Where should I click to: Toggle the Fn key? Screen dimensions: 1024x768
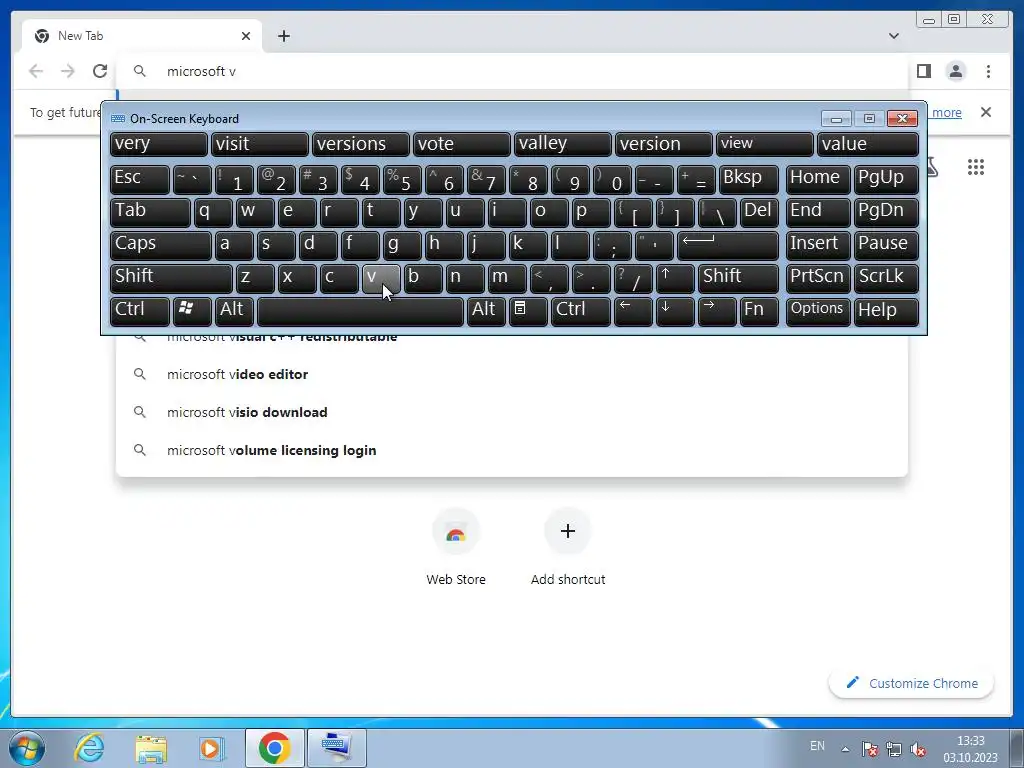(759, 312)
